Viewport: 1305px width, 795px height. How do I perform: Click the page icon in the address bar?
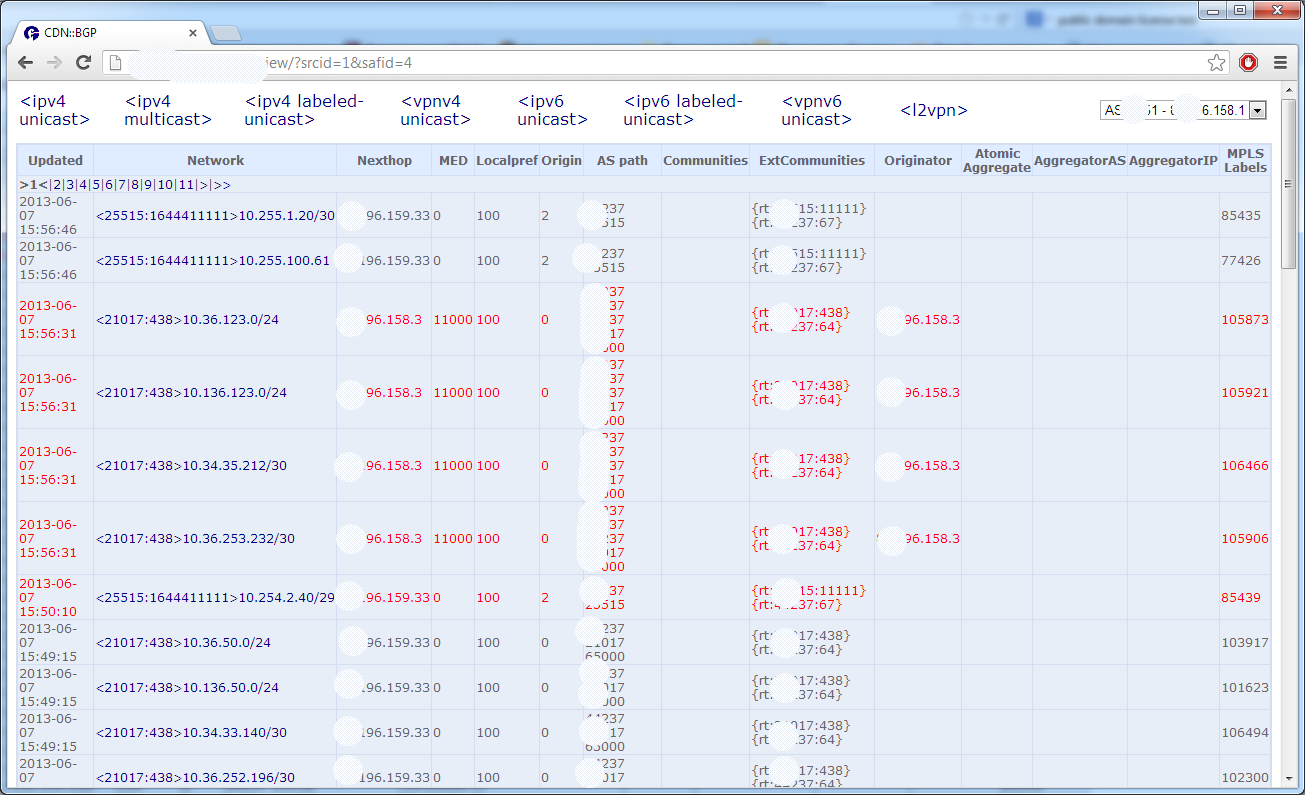pos(113,61)
